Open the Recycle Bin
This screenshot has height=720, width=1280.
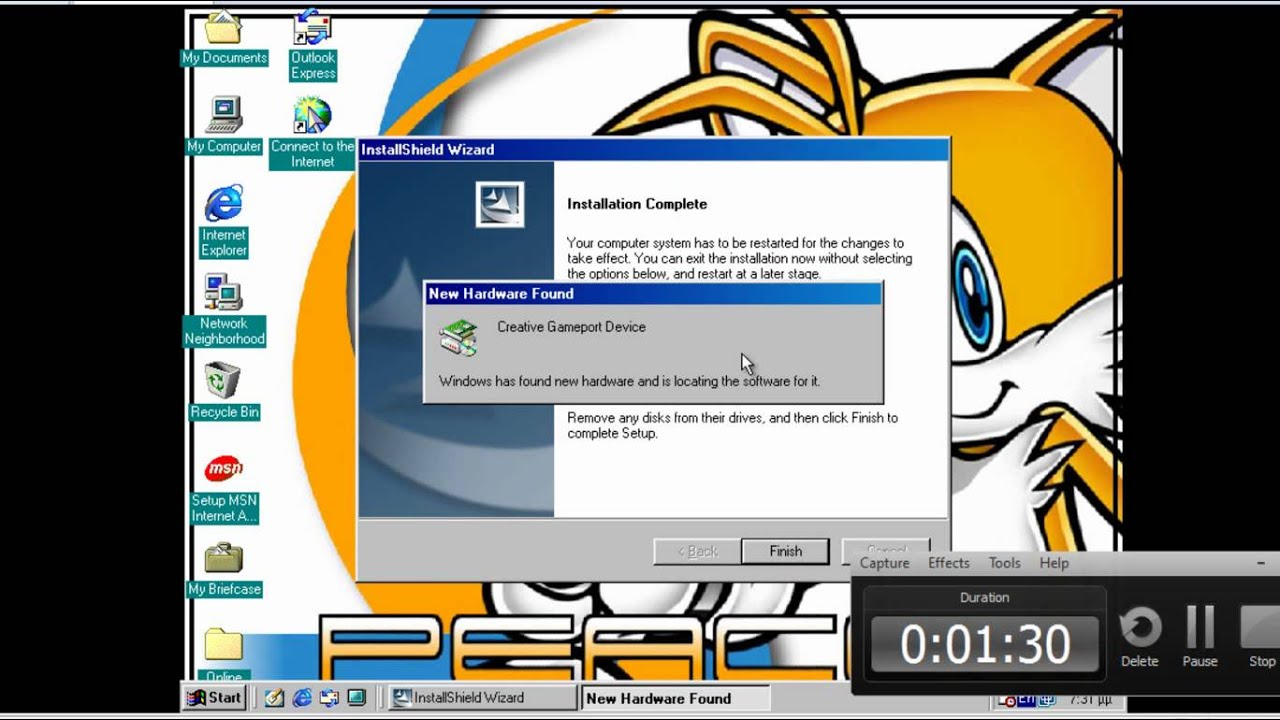[224, 391]
